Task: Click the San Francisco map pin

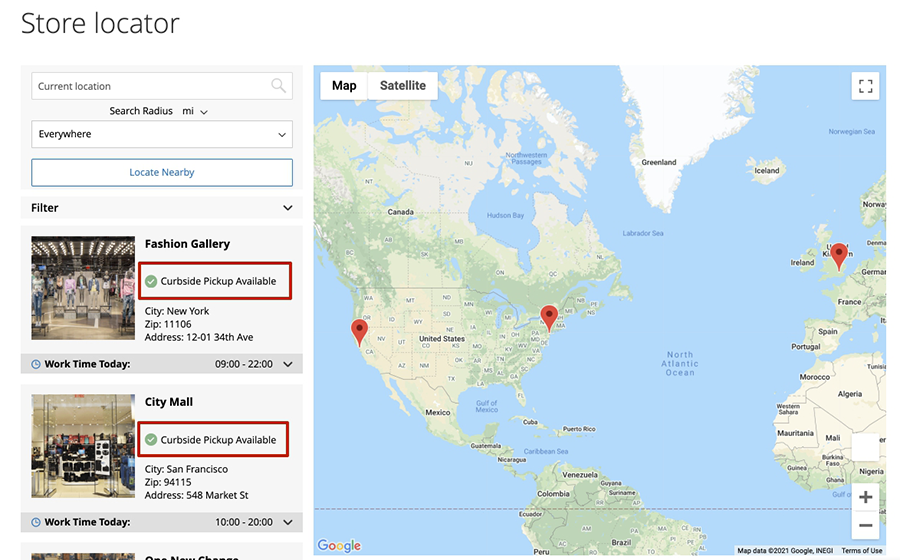Action: click(x=359, y=330)
